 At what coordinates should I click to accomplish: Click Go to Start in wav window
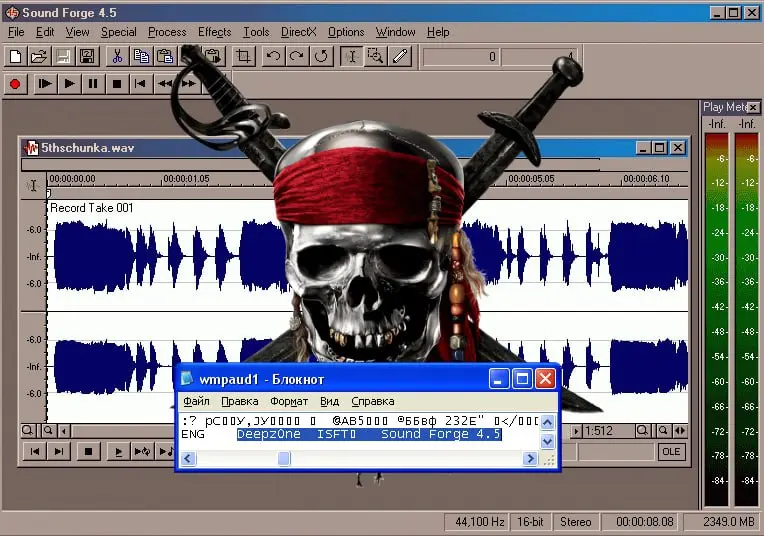point(35,451)
